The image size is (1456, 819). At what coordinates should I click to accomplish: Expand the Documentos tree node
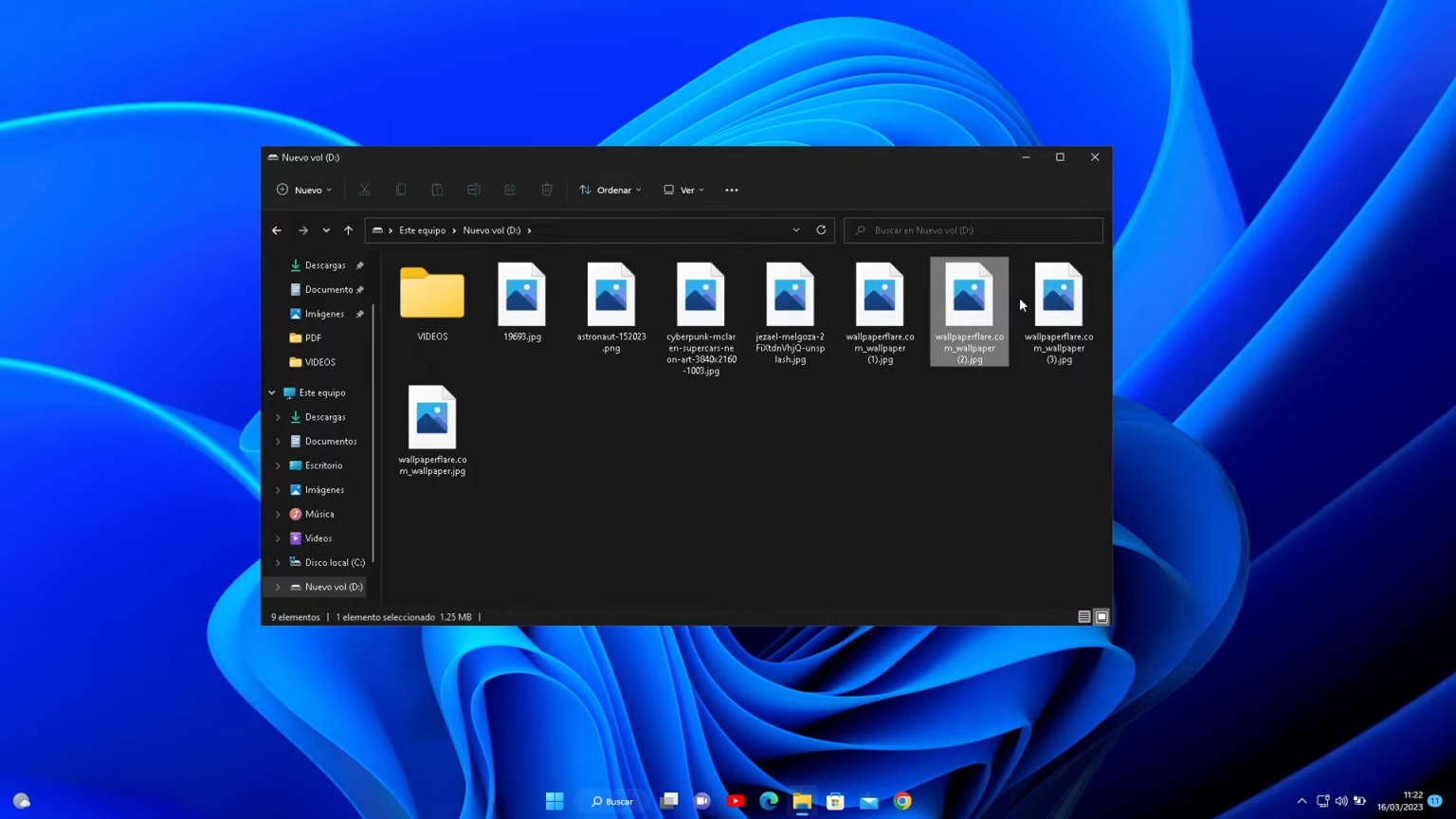(x=278, y=442)
